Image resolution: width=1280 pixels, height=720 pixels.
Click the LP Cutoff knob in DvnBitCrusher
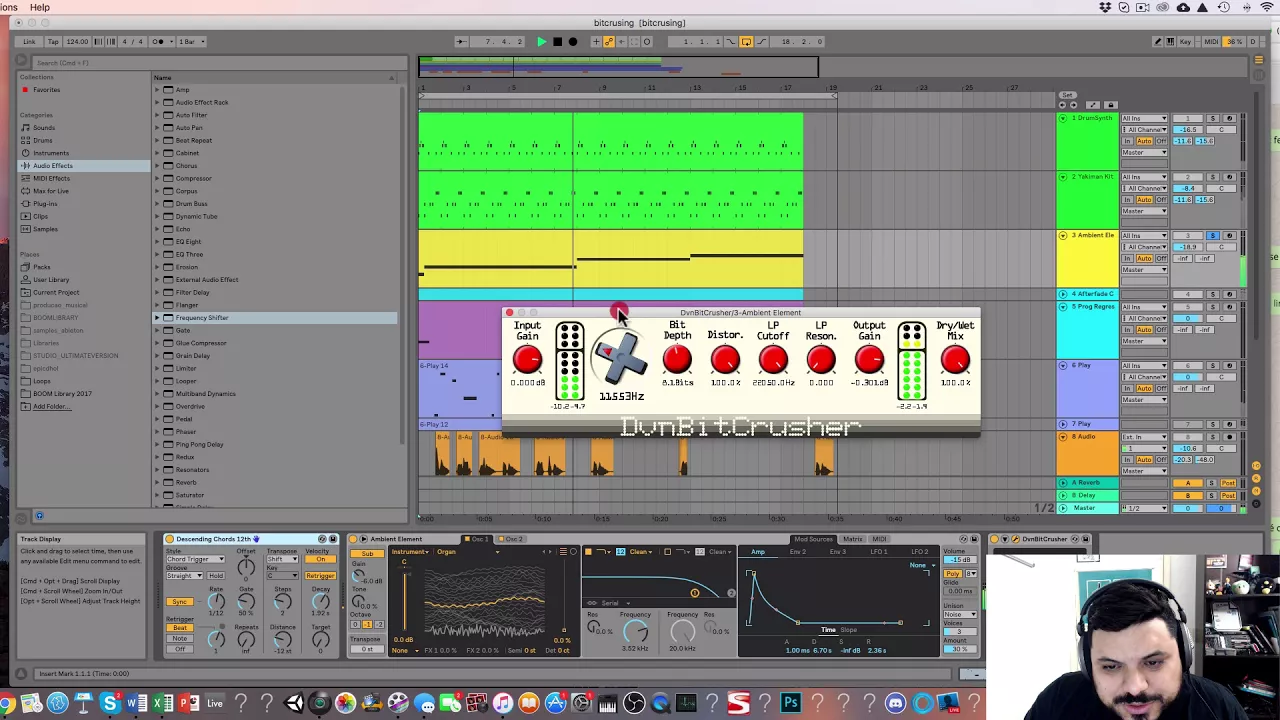pyautogui.click(x=773, y=359)
